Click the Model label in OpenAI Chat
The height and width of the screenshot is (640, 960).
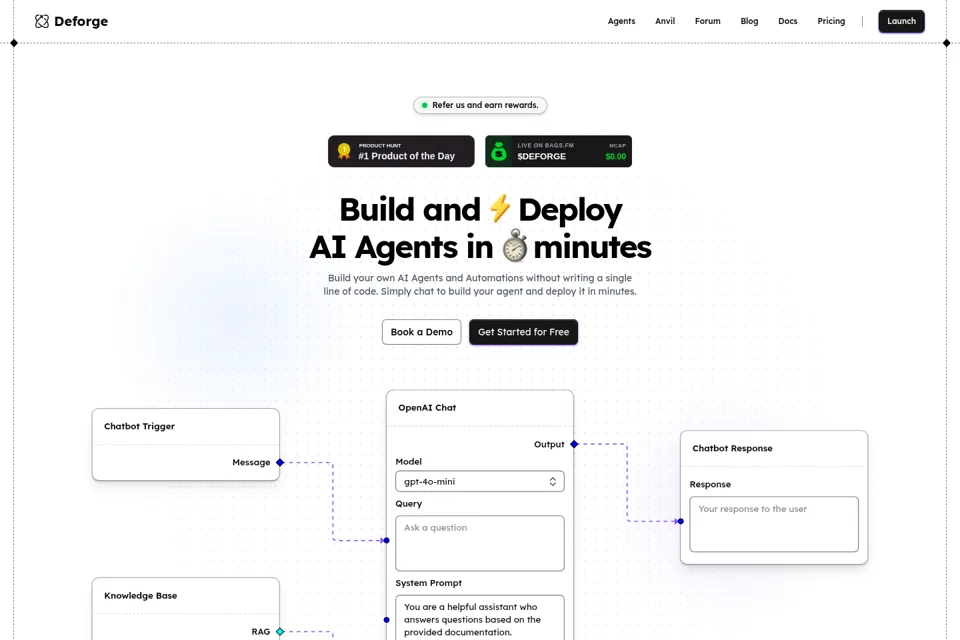[408, 462]
